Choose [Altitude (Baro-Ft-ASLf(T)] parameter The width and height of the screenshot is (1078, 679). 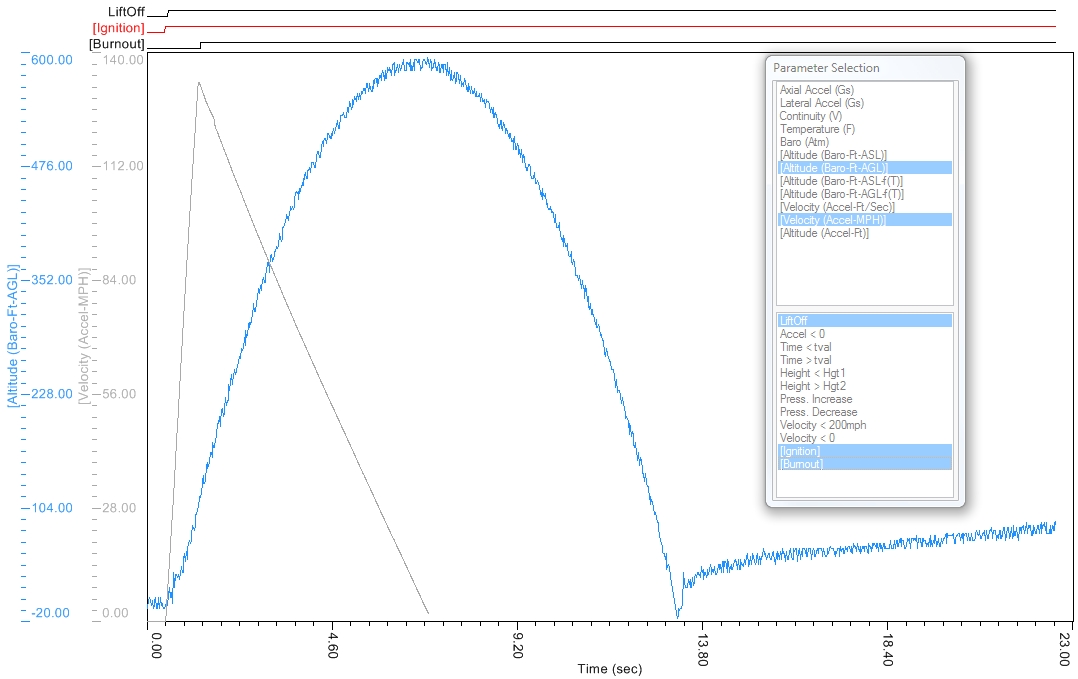[841, 181]
